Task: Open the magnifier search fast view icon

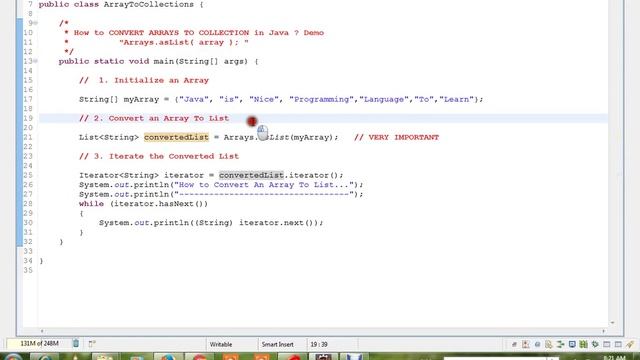Action: (x=549, y=345)
